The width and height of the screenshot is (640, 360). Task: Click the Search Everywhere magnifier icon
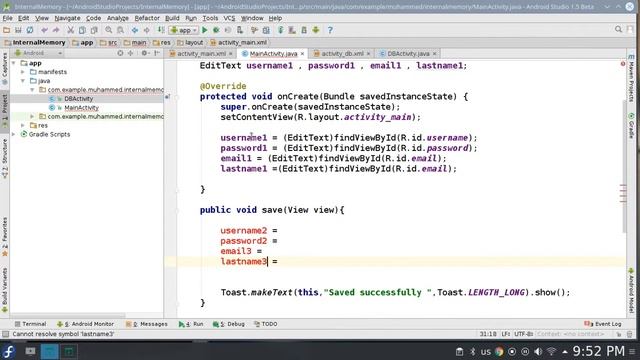pos(618,29)
